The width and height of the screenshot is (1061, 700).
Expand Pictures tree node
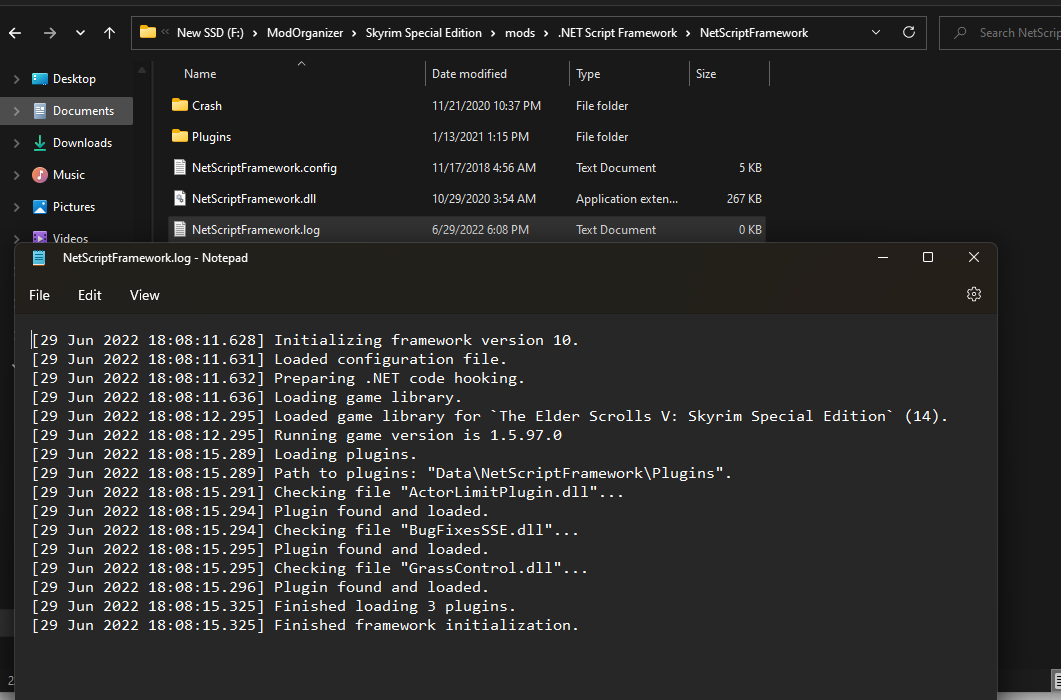pos(16,207)
